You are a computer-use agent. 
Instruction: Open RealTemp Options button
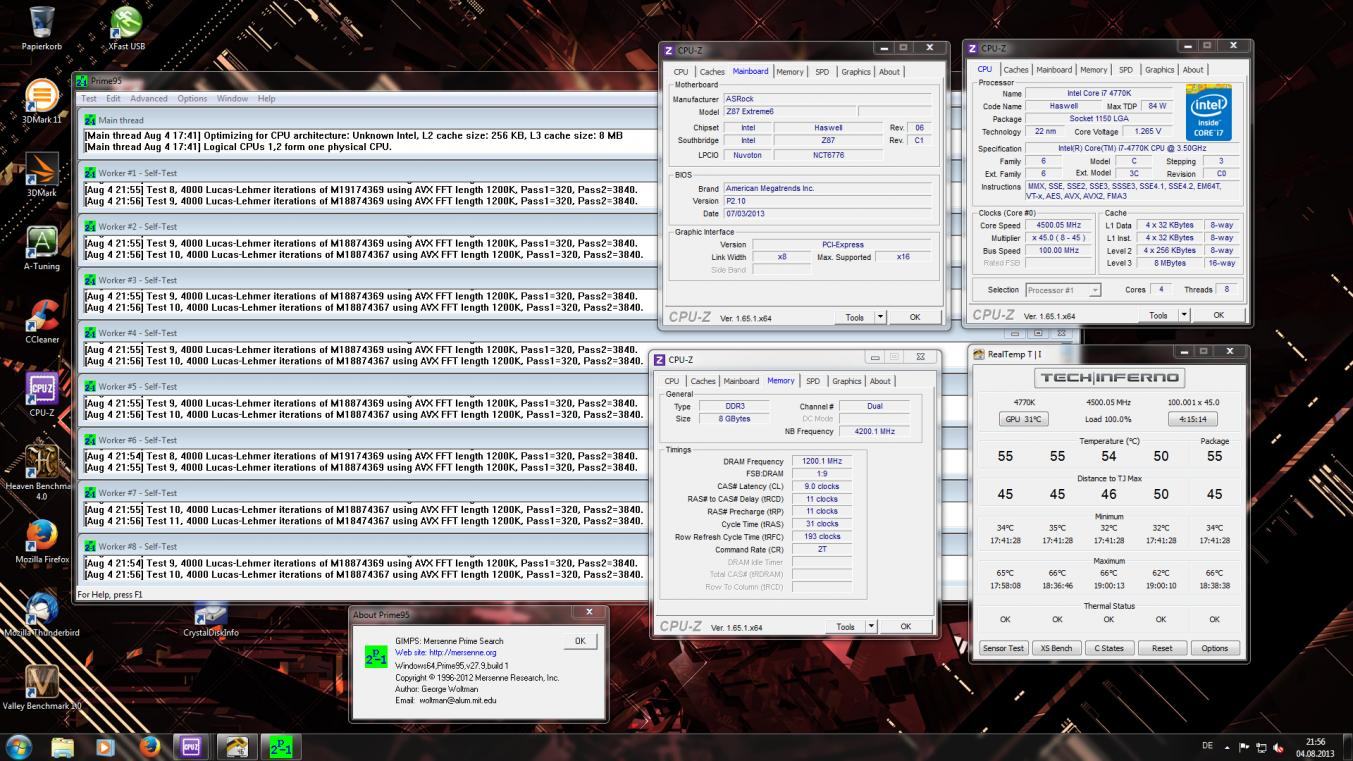[1215, 648]
